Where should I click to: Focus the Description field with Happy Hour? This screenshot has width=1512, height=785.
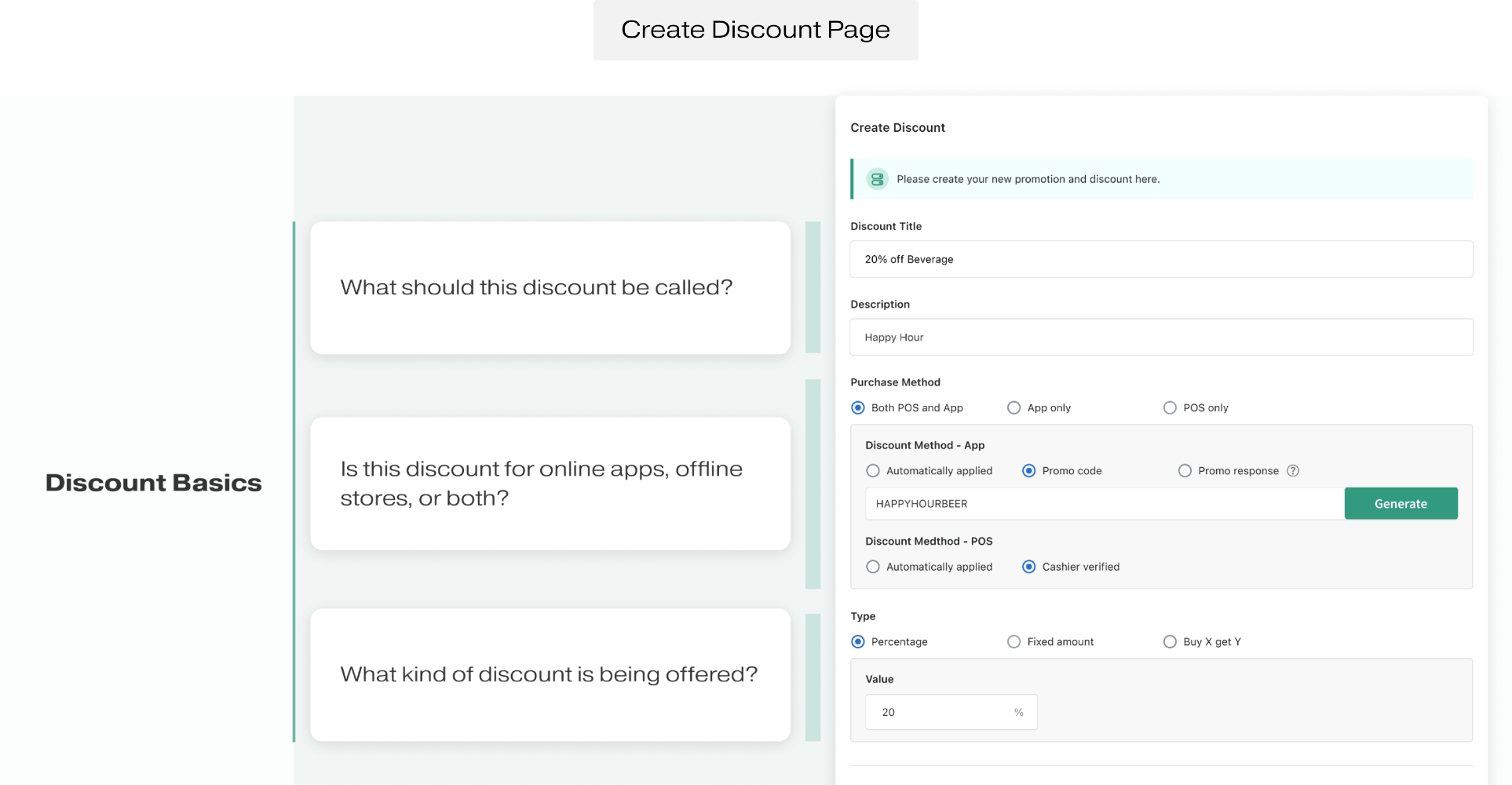point(1160,338)
